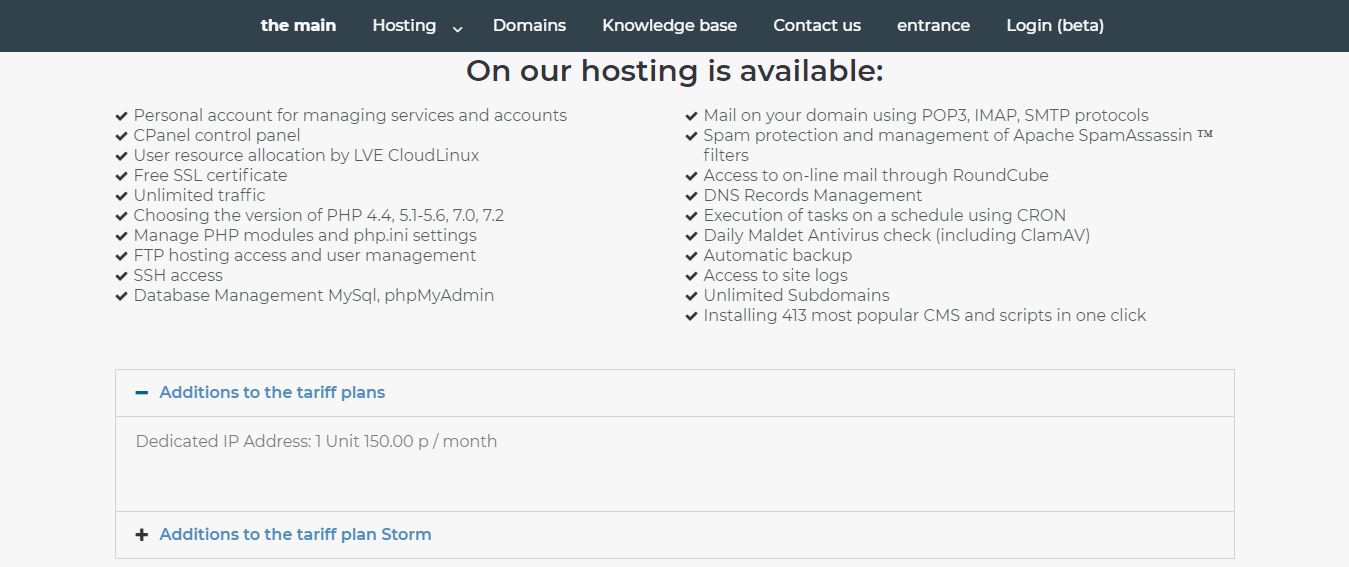Collapse the minus icon beside Additions to tariff plans
Screen dimensions: 1349x567
(142, 393)
